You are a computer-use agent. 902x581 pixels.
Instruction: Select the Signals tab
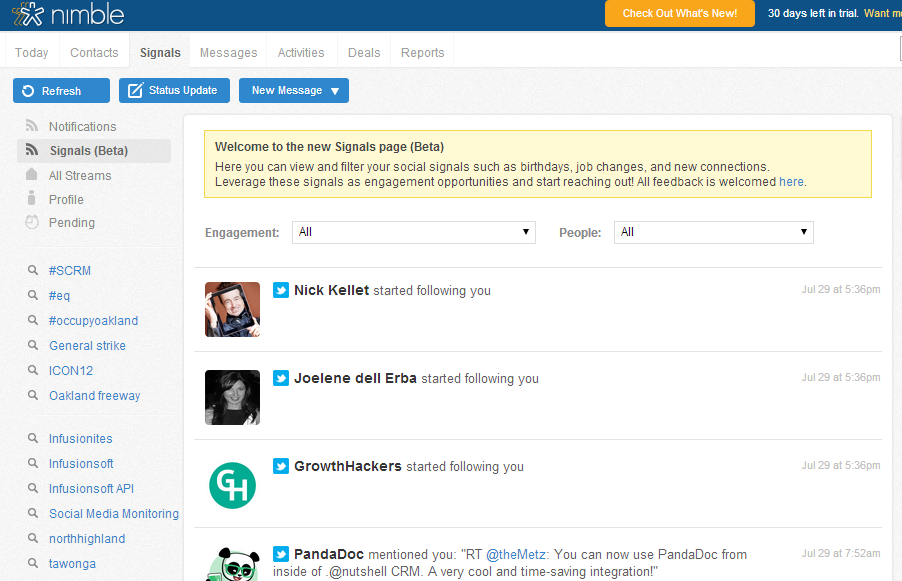pos(160,52)
